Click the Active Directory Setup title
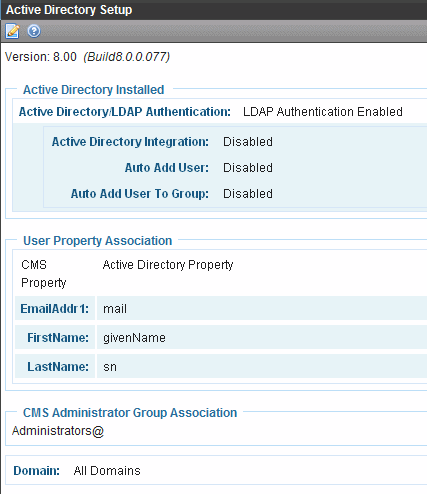 click(69, 10)
